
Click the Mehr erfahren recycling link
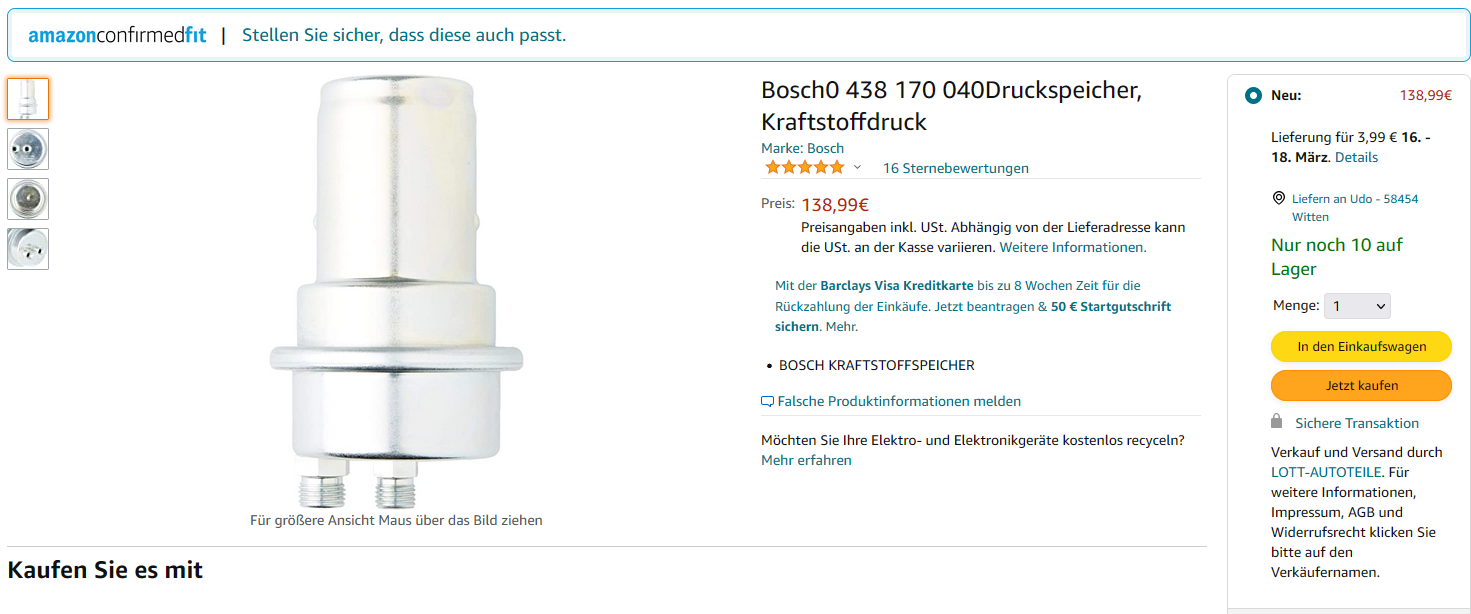click(806, 460)
